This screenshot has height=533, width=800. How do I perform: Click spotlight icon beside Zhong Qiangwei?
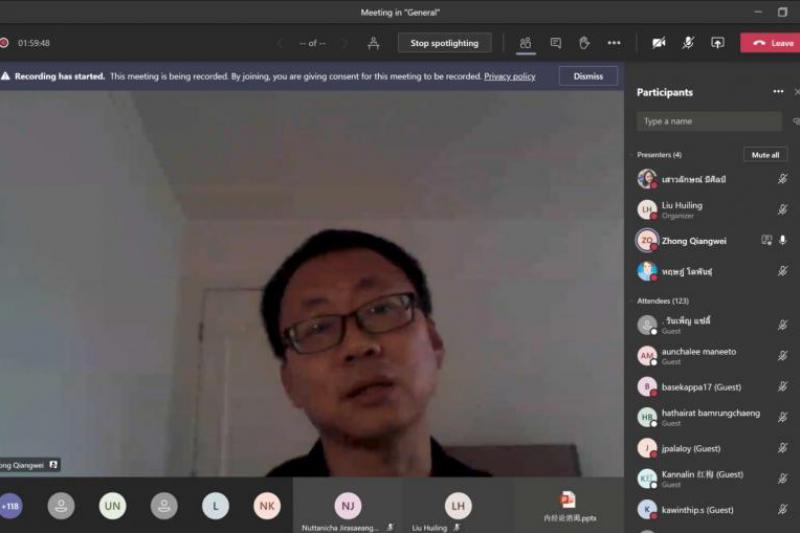(x=766, y=240)
